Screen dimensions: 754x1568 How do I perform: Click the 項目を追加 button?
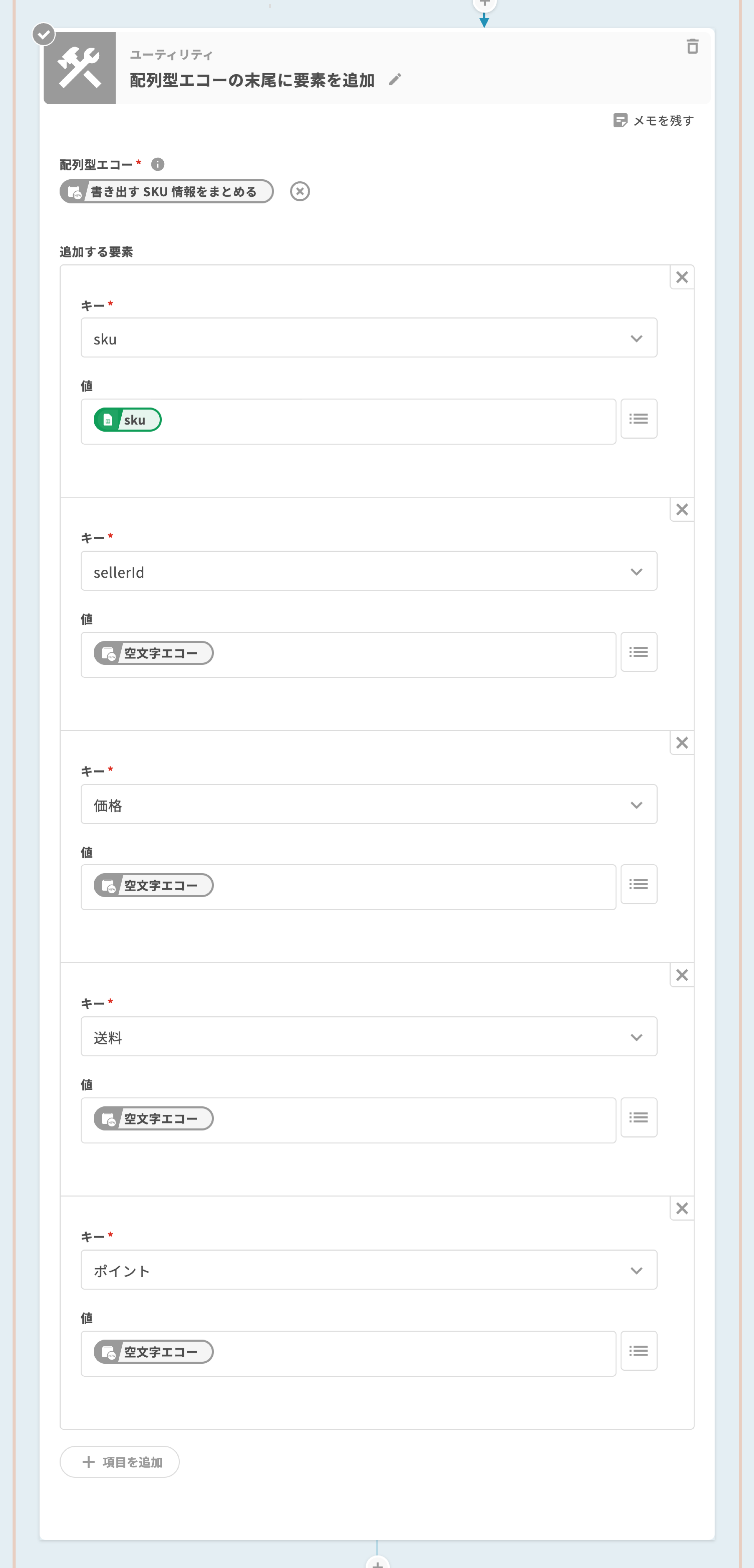point(120,1461)
